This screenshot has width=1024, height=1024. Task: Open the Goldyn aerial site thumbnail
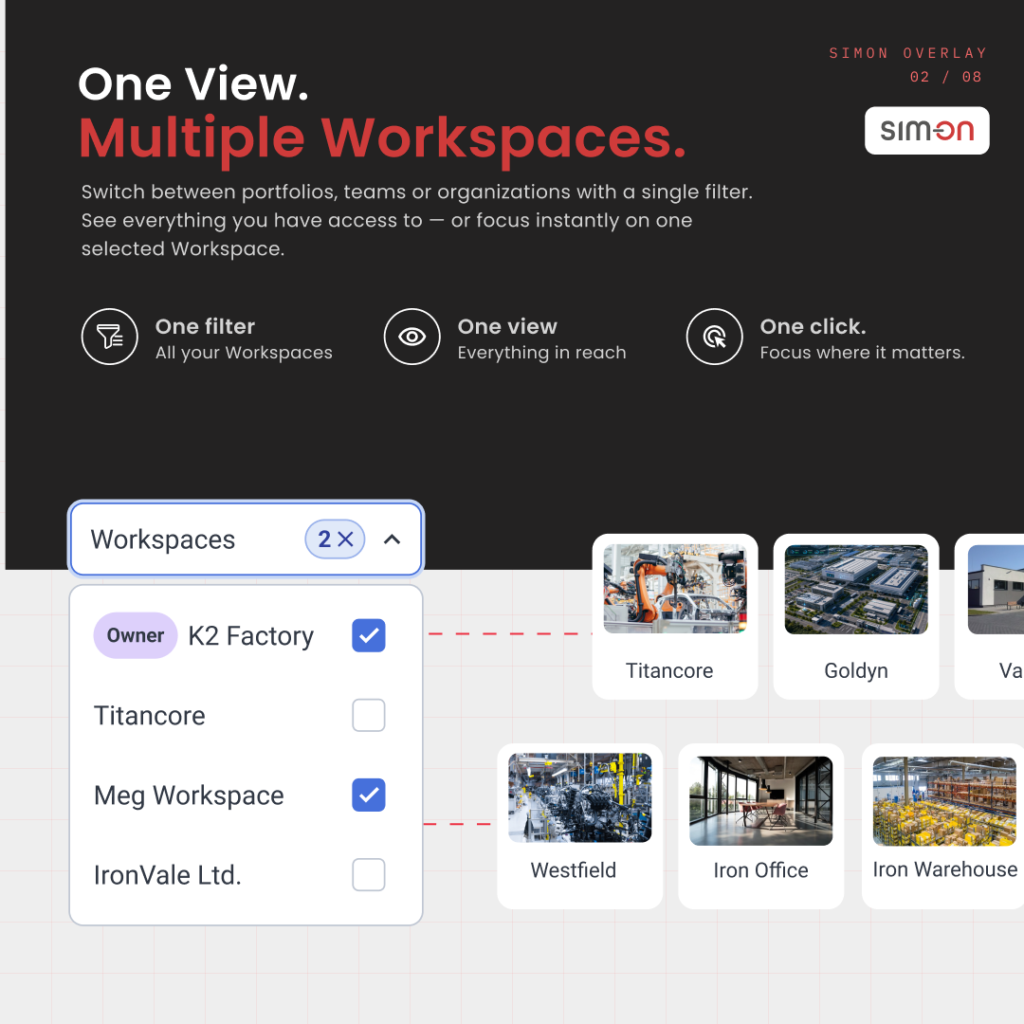pos(856,589)
